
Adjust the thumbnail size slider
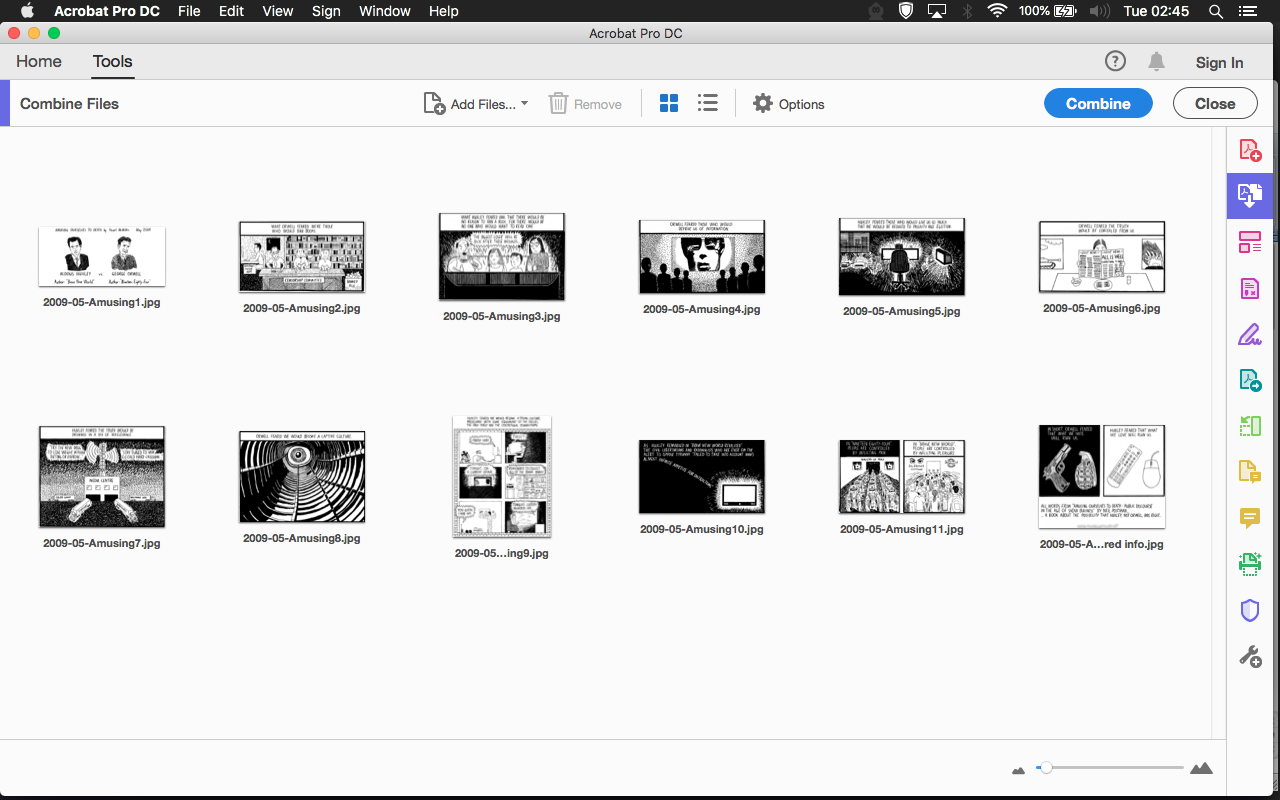[x=1046, y=768]
